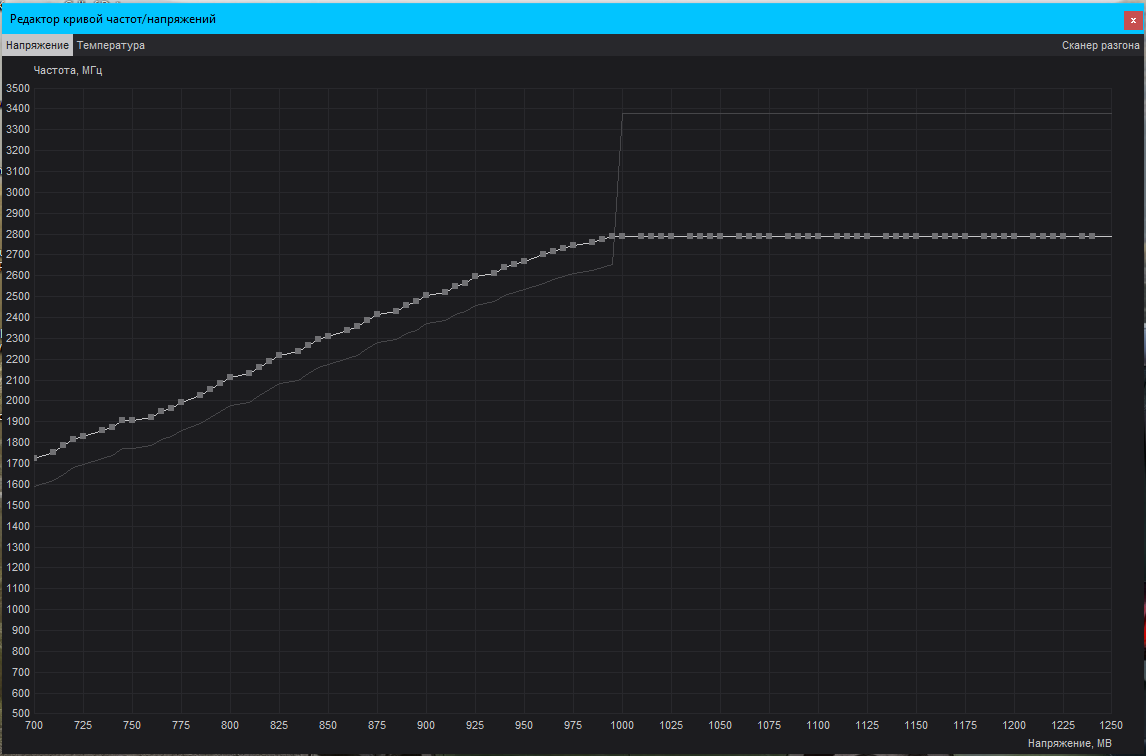This screenshot has width=1146, height=756.
Task: Click the 1000 label on voltage axis
Action: tap(622, 725)
